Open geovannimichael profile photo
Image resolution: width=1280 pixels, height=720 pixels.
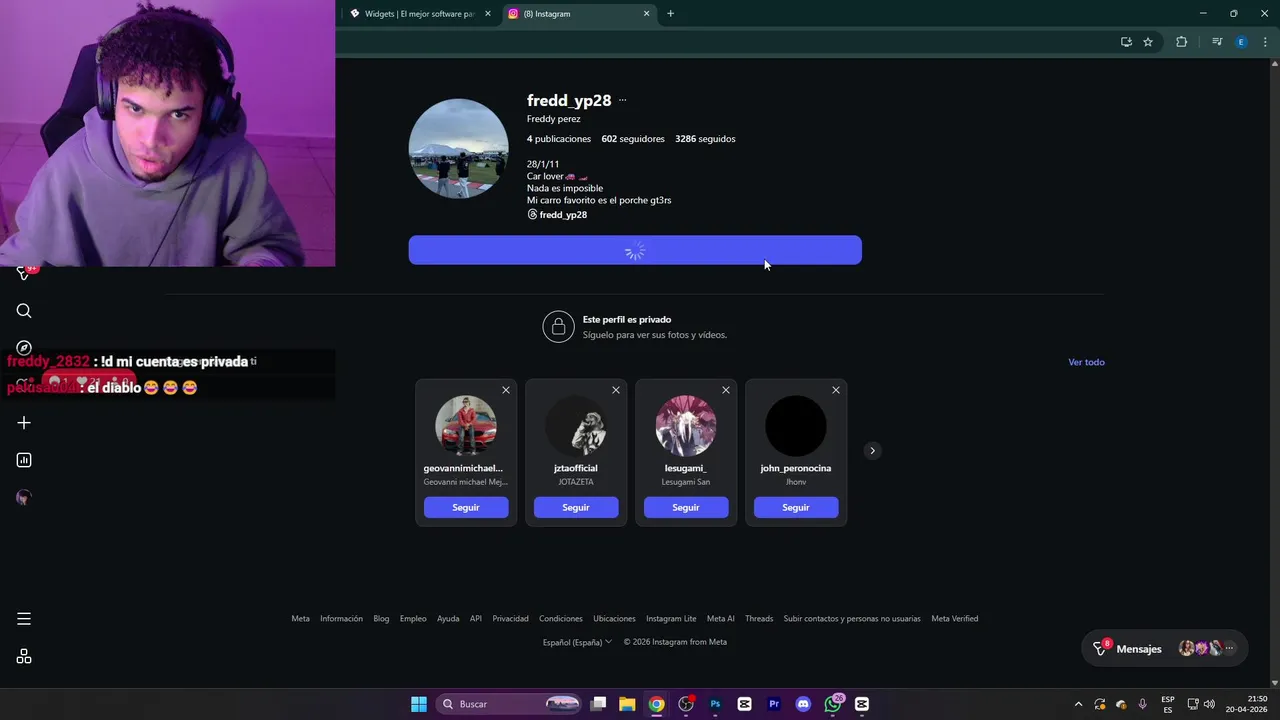click(466, 426)
